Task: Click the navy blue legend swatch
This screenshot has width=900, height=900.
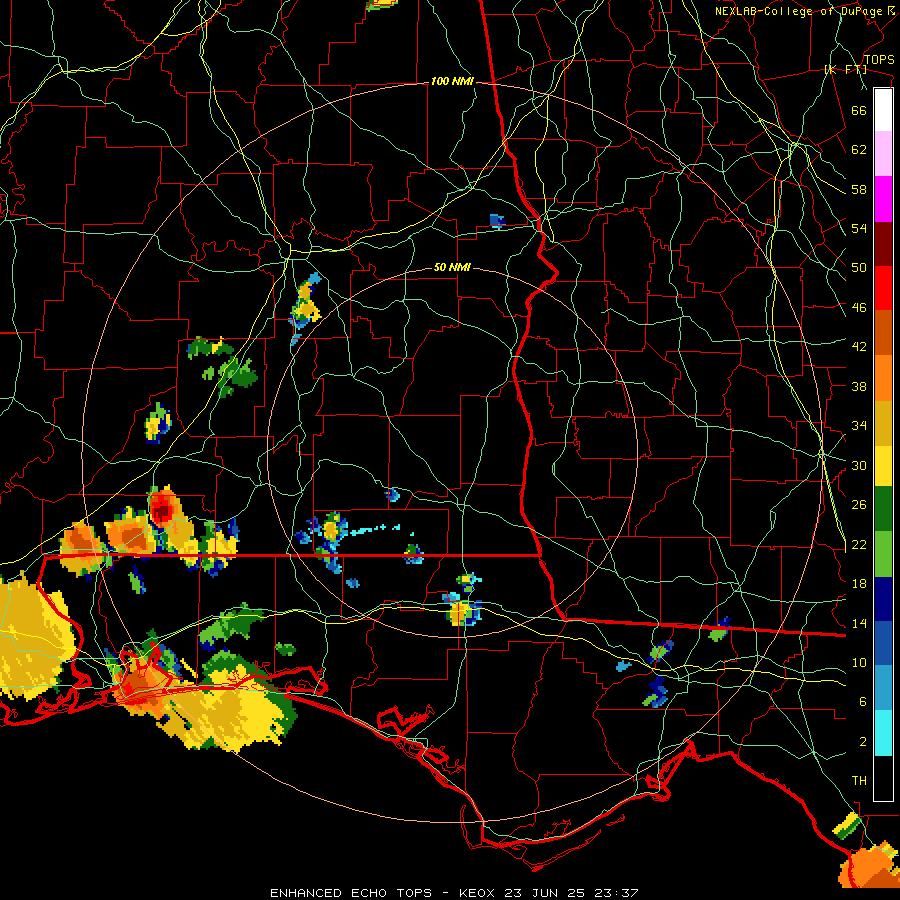Action: click(883, 599)
